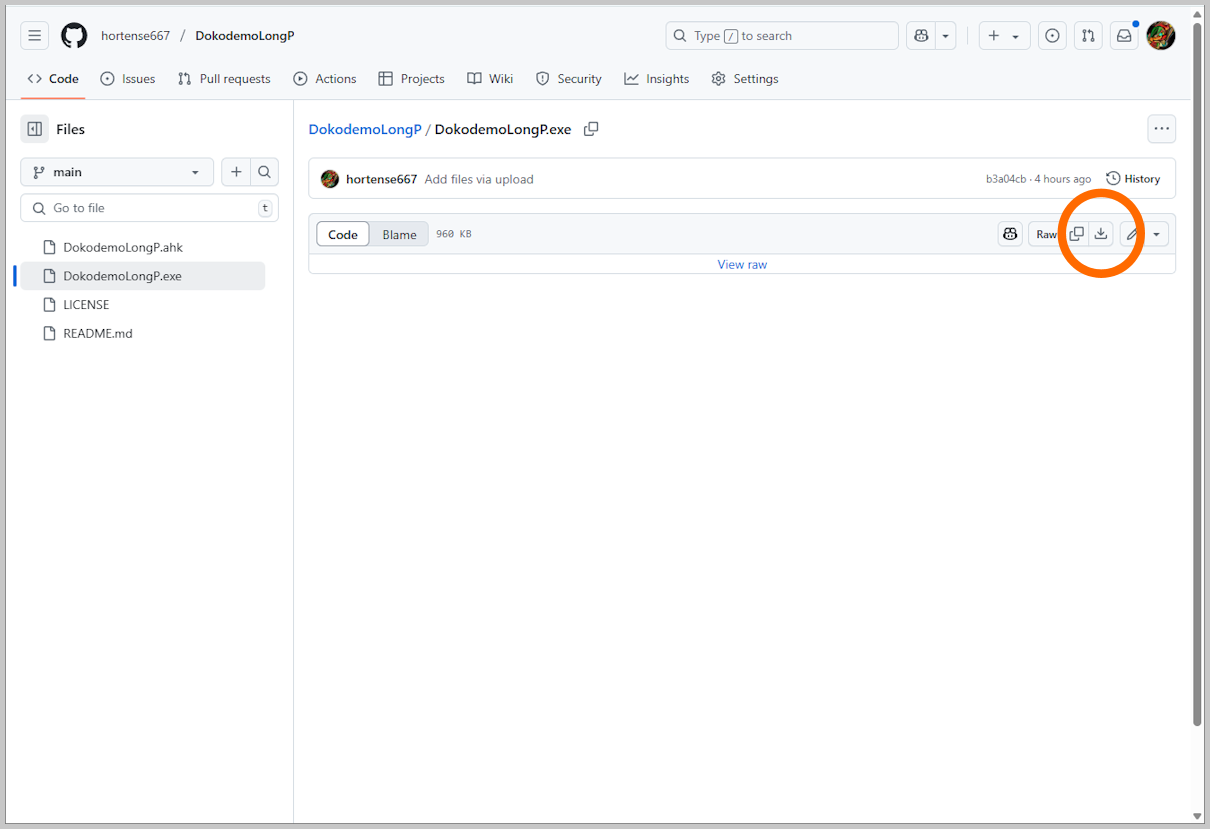Open the three-dot more file actions menu
Screen dimensions: 1210x829
pos(1161,129)
